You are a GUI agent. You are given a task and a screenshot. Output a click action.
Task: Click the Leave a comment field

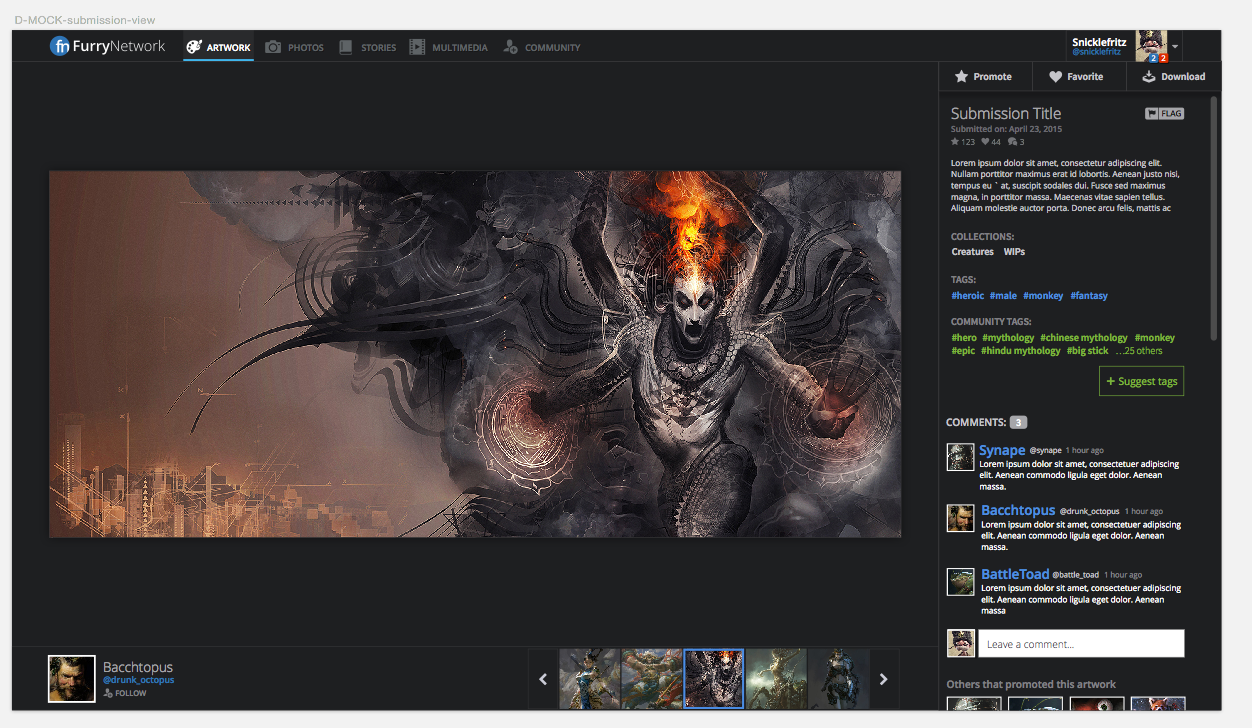click(1080, 644)
